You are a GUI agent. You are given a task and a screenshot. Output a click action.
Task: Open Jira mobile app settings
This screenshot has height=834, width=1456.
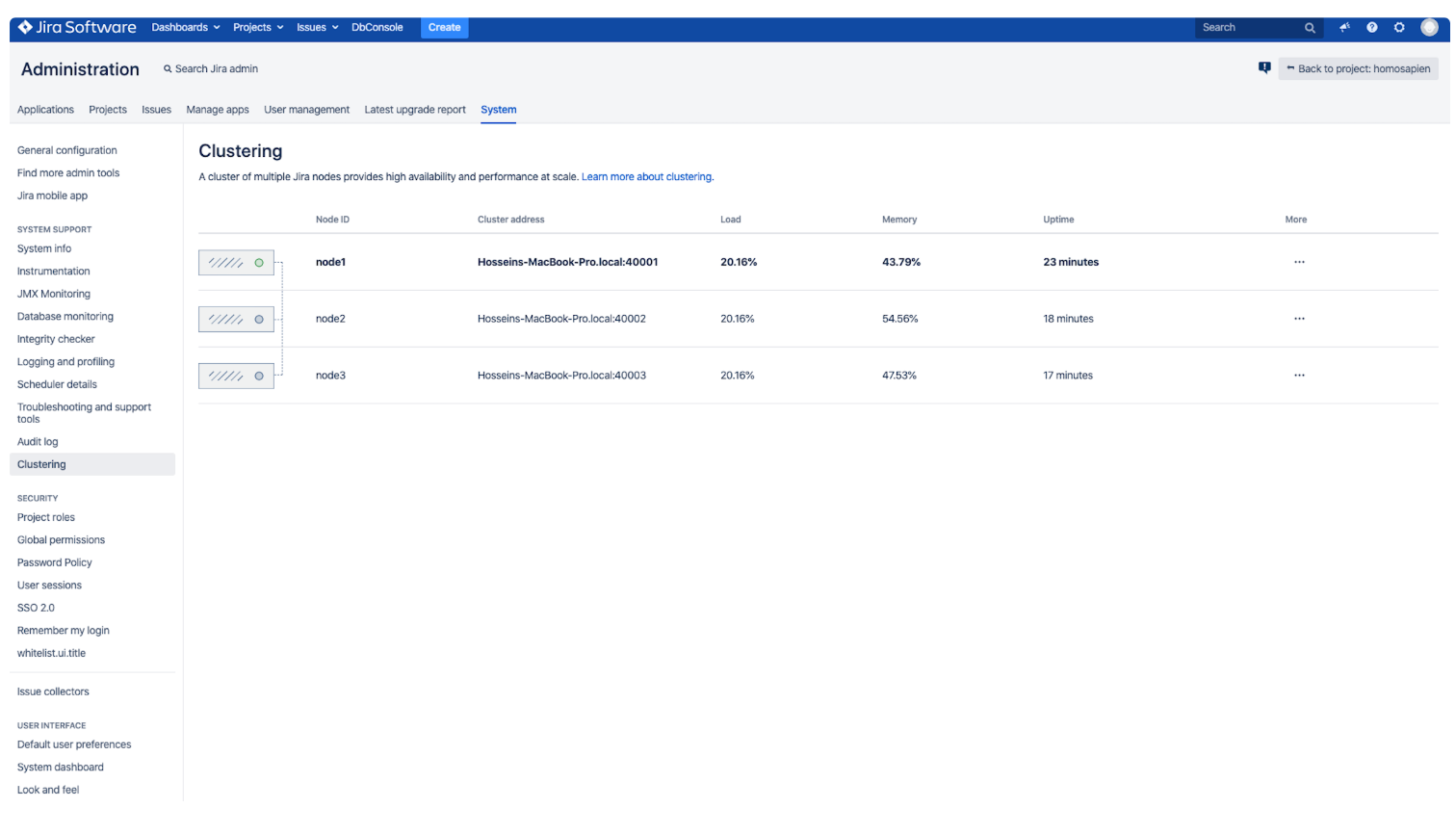(x=52, y=195)
